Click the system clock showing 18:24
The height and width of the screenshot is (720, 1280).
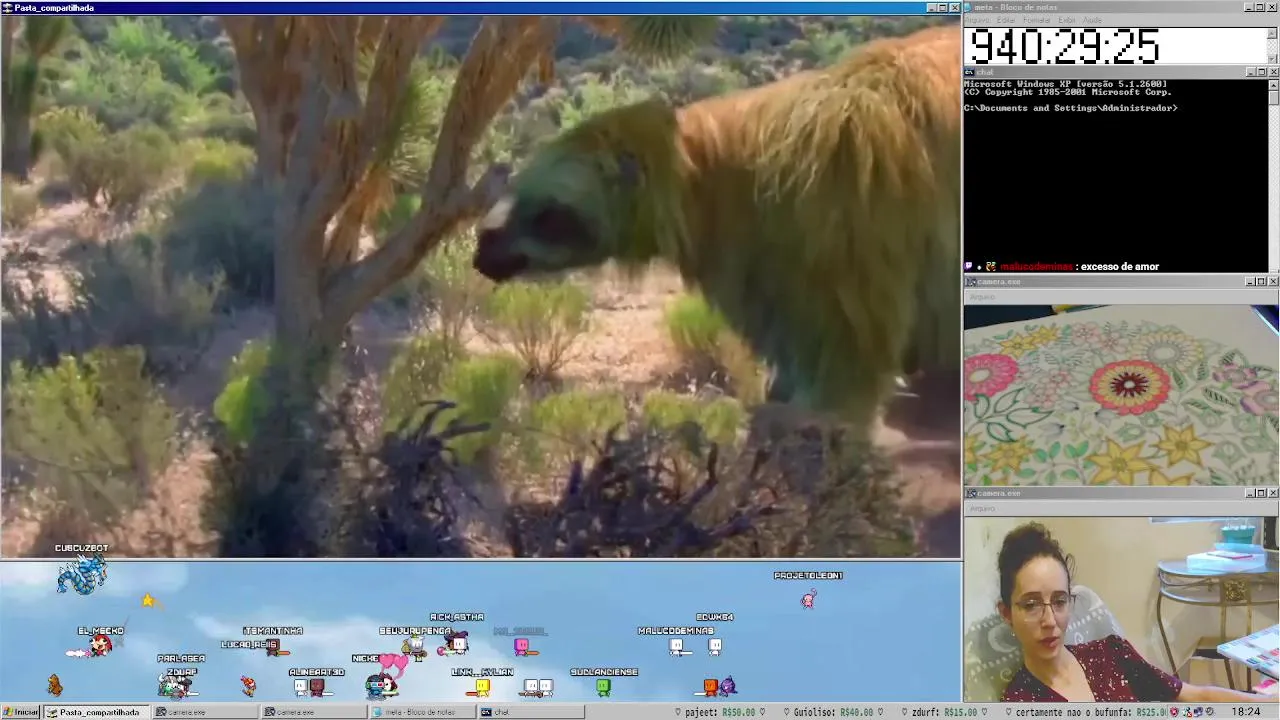click(1246, 712)
